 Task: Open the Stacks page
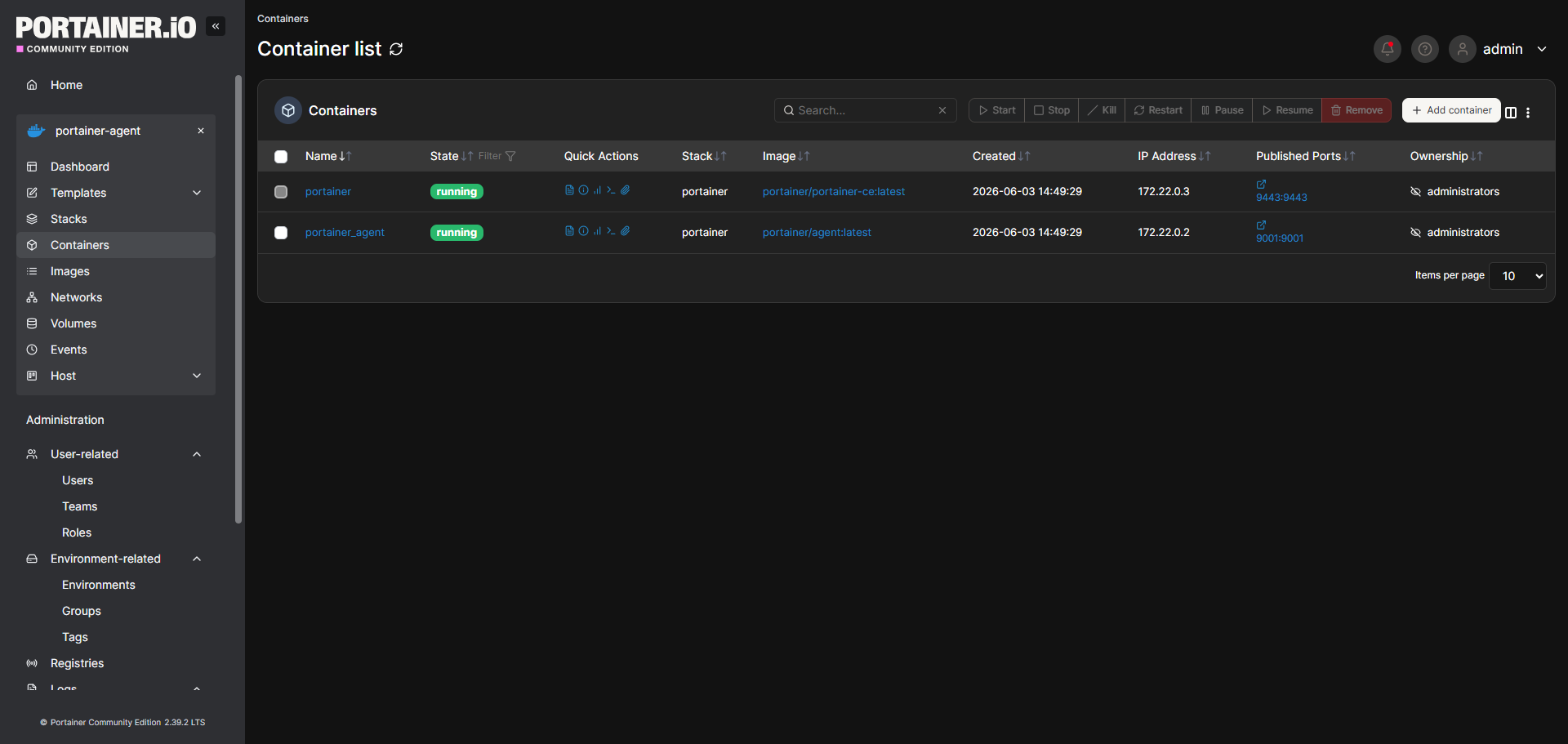pyautogui.click(x=116, y=219)
